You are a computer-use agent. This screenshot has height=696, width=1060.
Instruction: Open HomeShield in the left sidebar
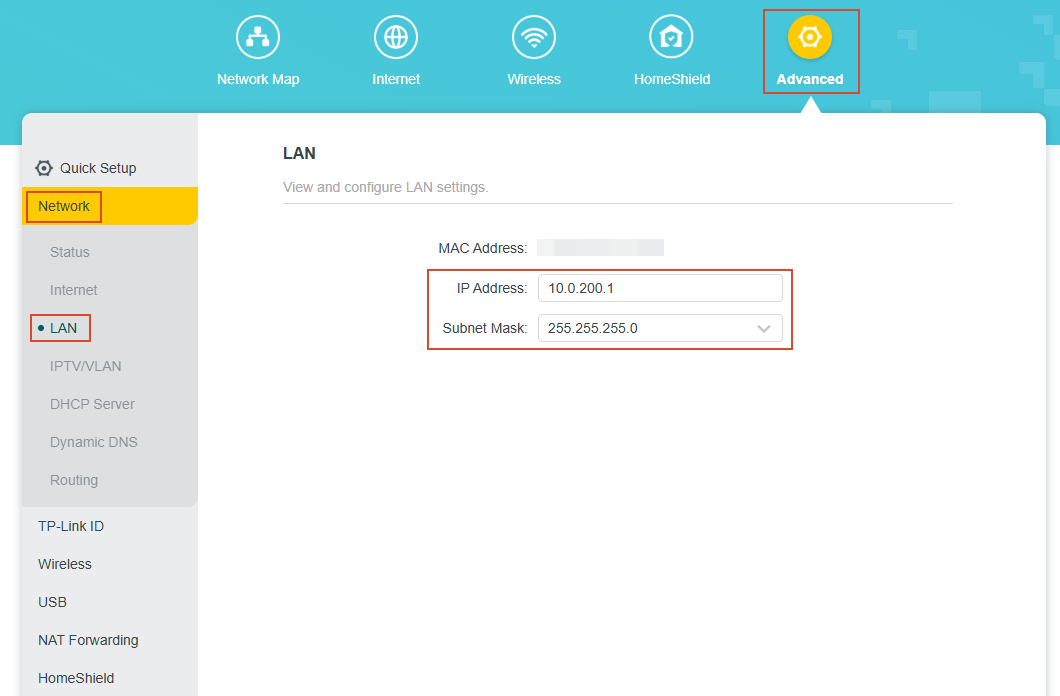pyautogui.click(x=76, y=678)
